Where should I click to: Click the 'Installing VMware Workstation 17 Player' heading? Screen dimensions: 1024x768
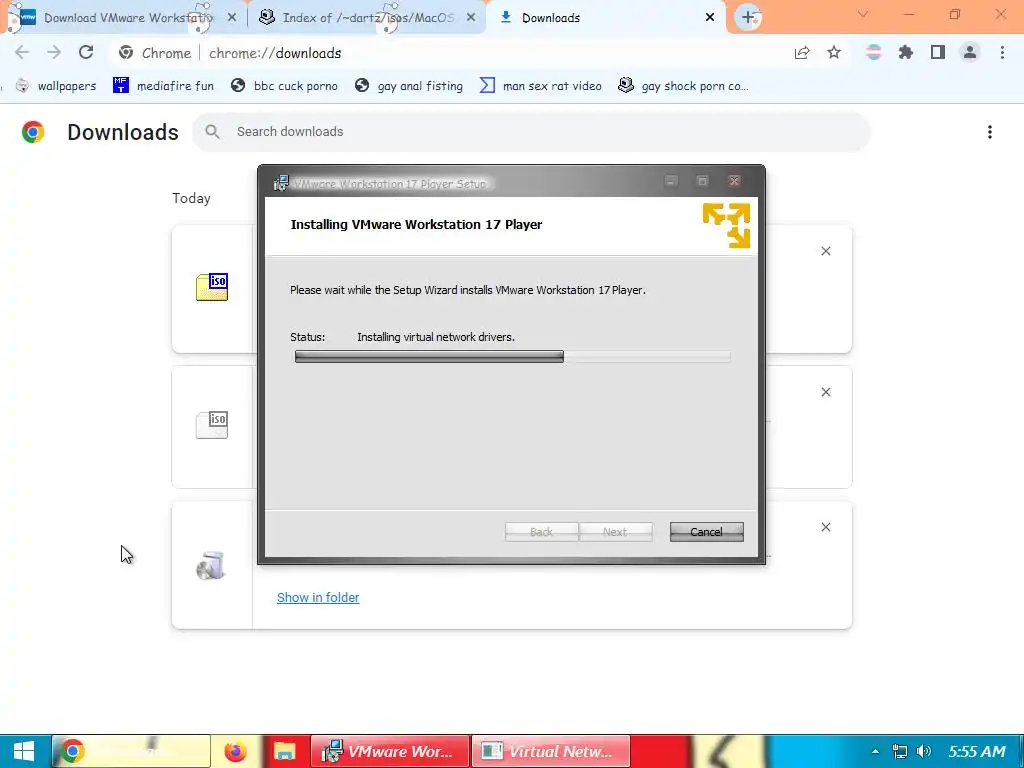tap(416, 225)
